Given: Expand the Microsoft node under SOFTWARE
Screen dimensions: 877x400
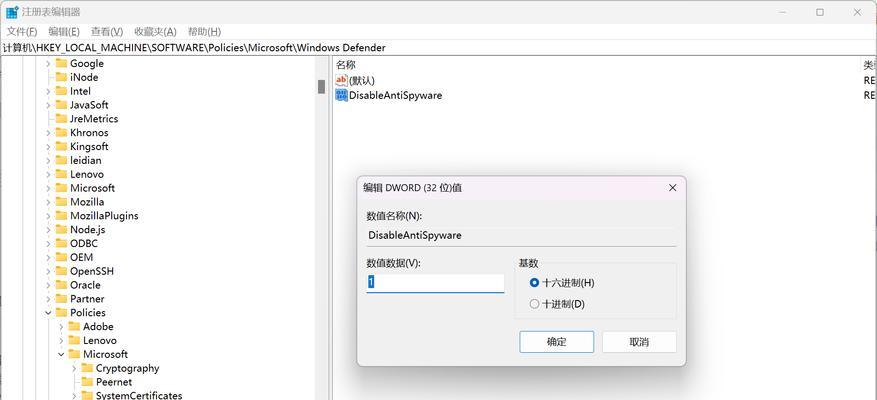Looking at the screenshot, I should point(48,188).
